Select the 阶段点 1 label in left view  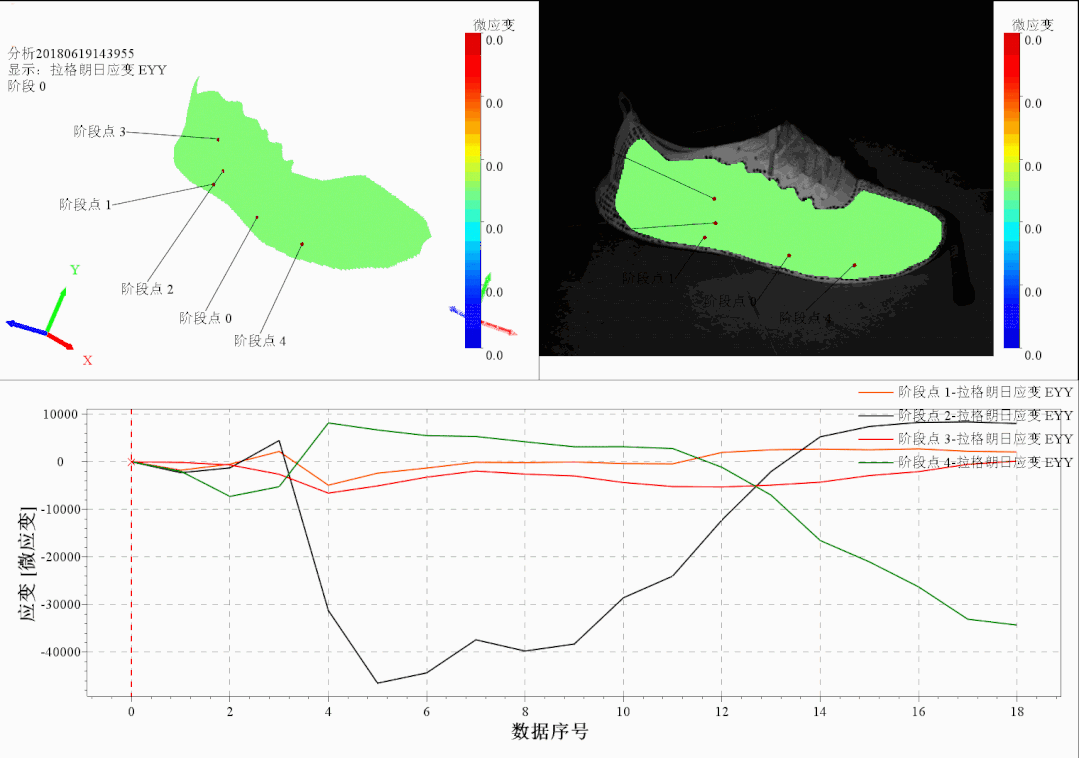click(85, 204)
